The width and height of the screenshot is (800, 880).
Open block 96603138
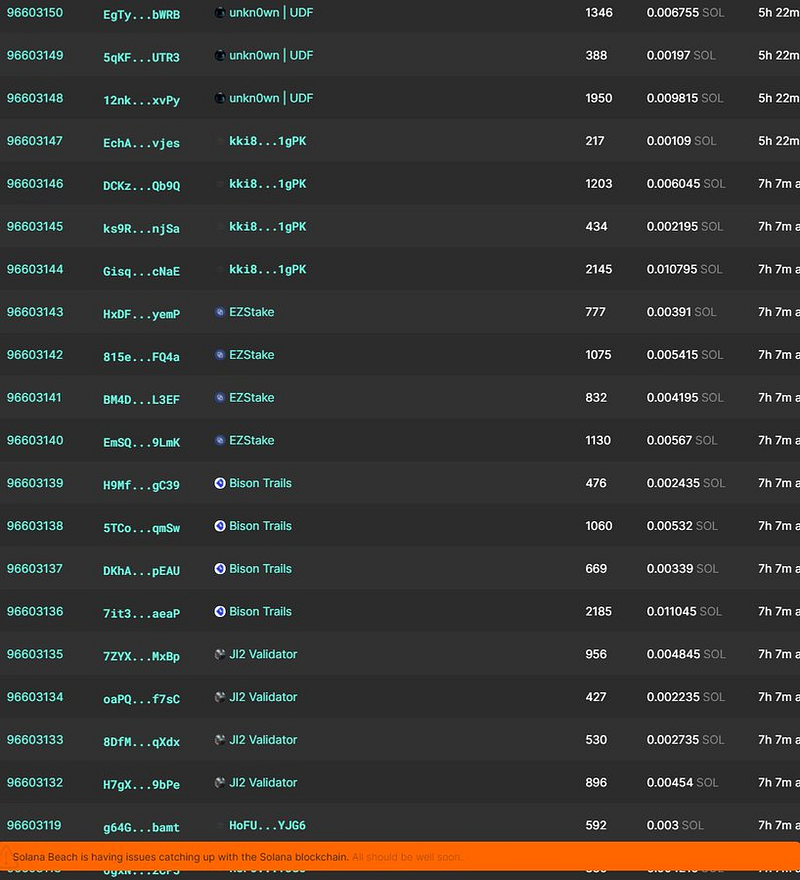tap(35, 526)
